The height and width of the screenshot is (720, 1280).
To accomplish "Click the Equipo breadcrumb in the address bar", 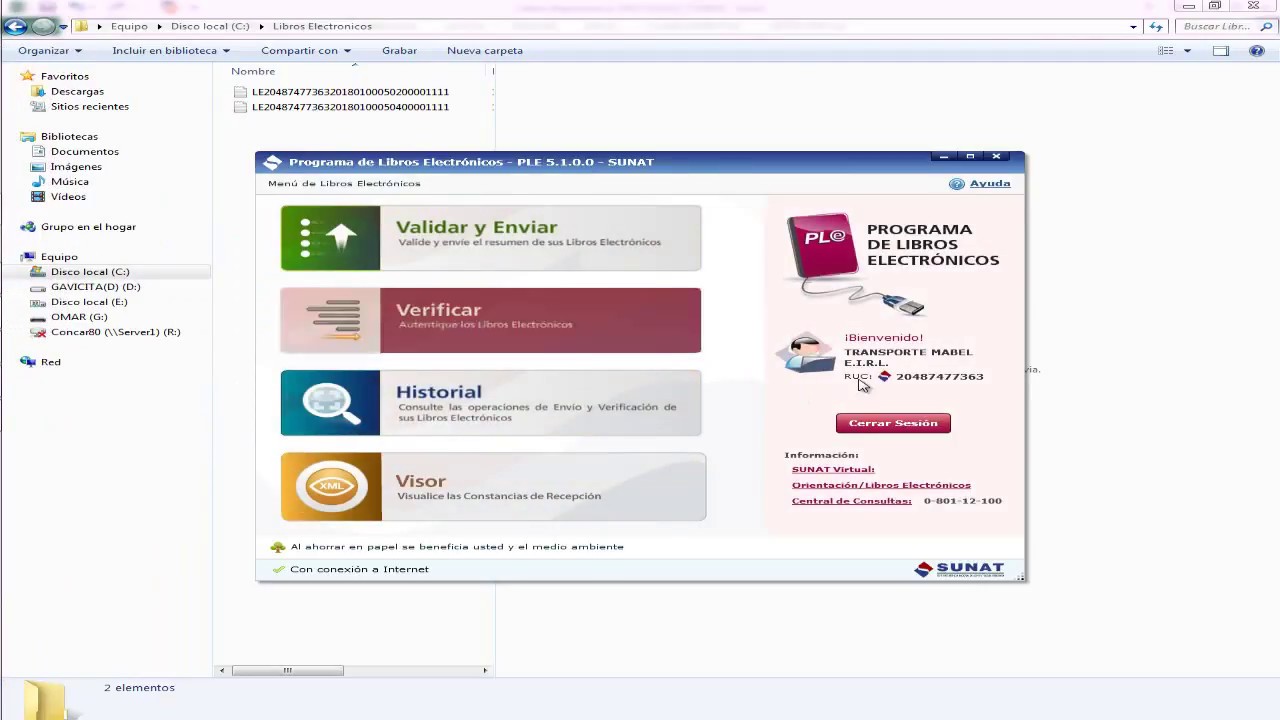I will pos(129,26).
